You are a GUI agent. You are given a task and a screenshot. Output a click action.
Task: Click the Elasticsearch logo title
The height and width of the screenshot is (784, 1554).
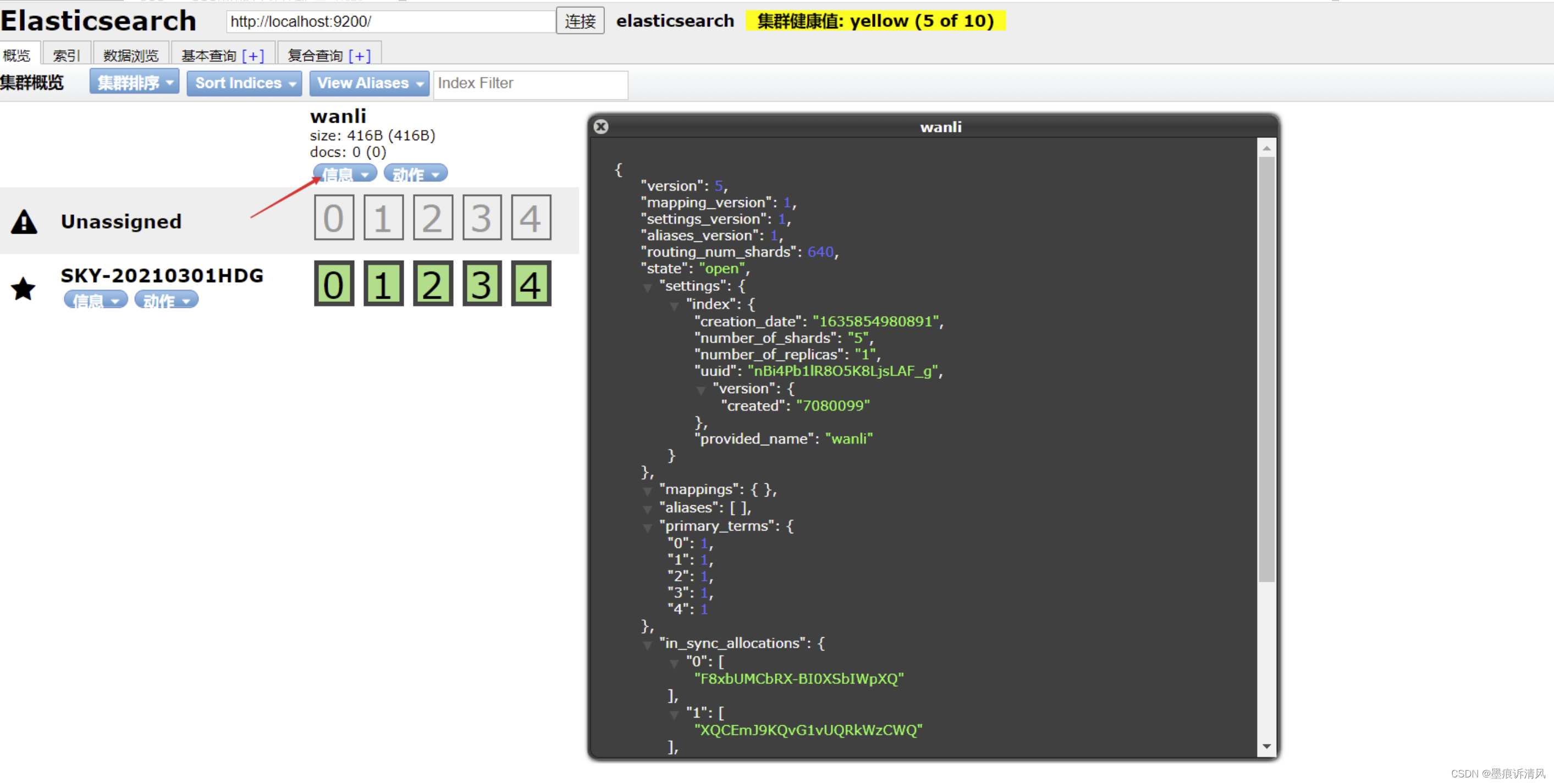click(98, 20)
